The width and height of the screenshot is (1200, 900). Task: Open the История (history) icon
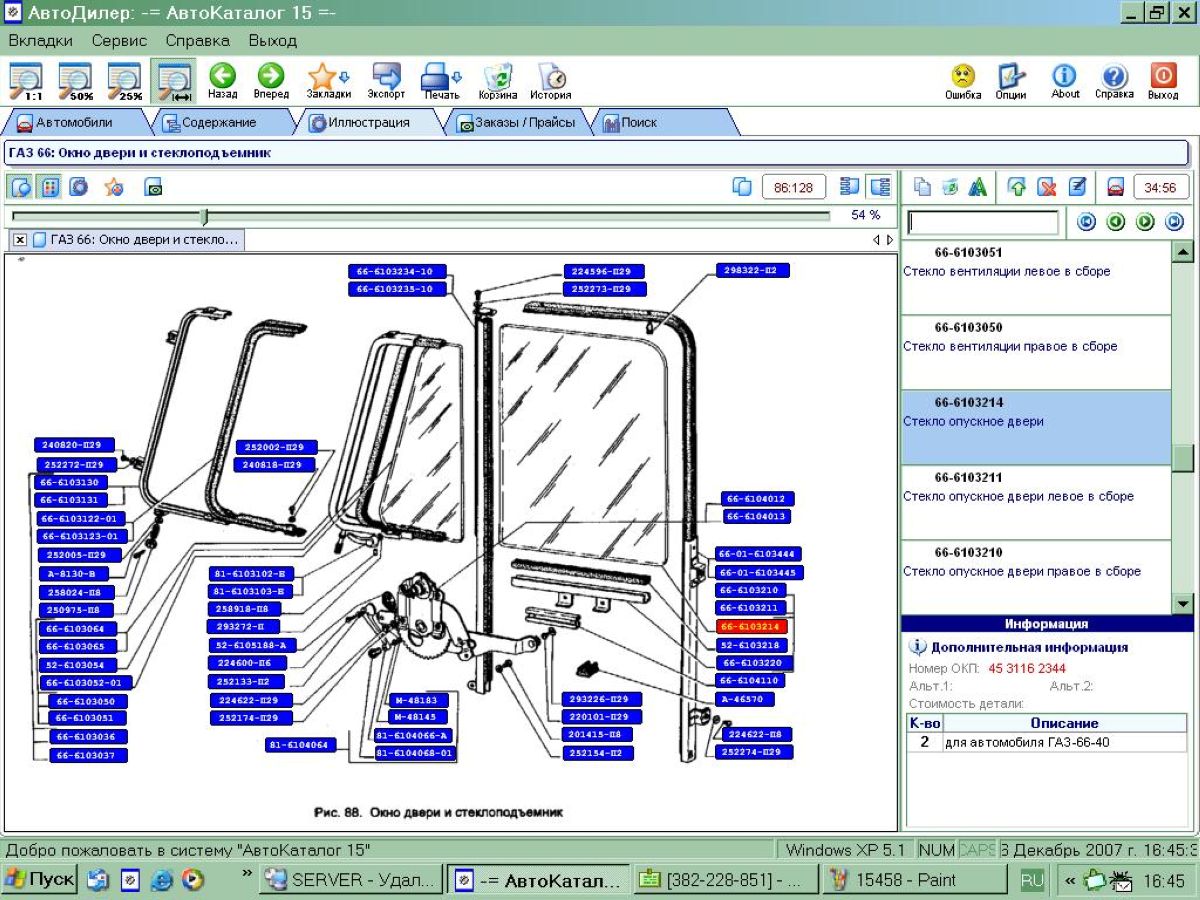pos(550,80)
